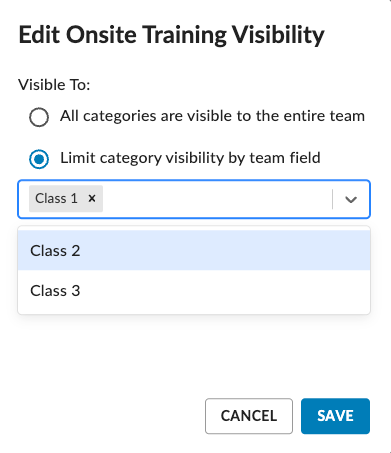Click the CANCEL button

point(249,416)
